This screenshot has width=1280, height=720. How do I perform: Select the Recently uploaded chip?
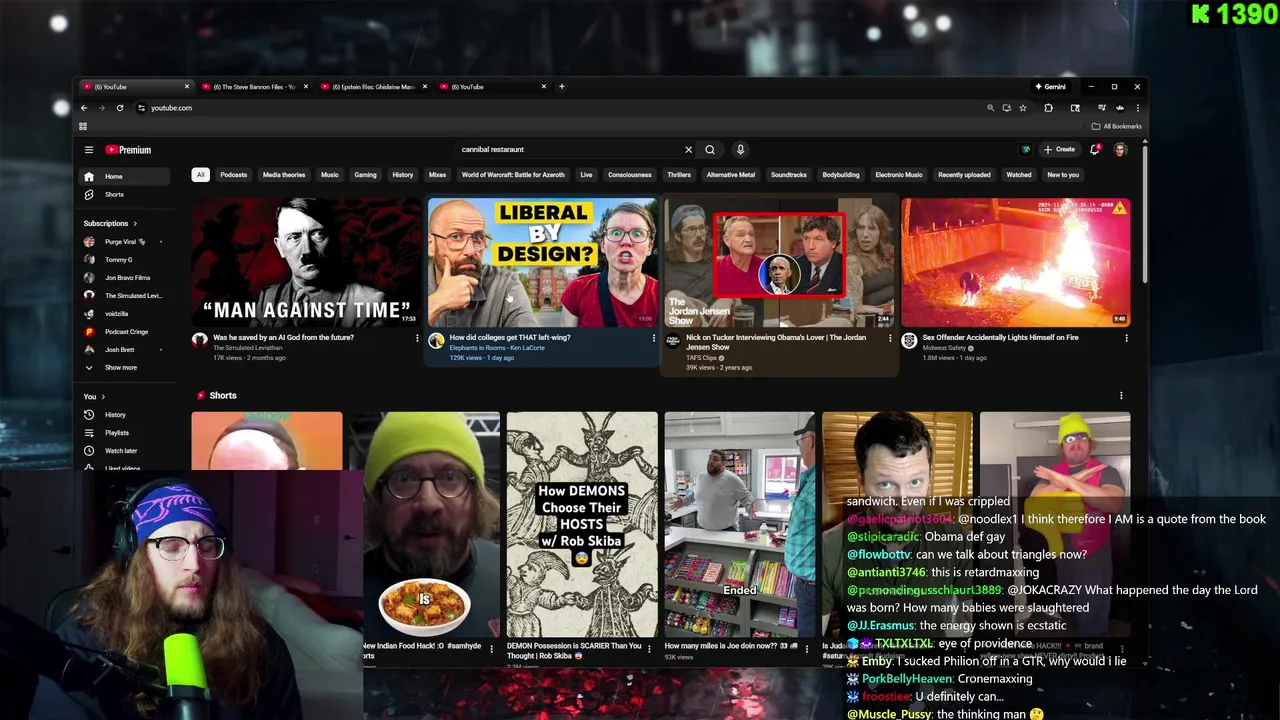964,175
